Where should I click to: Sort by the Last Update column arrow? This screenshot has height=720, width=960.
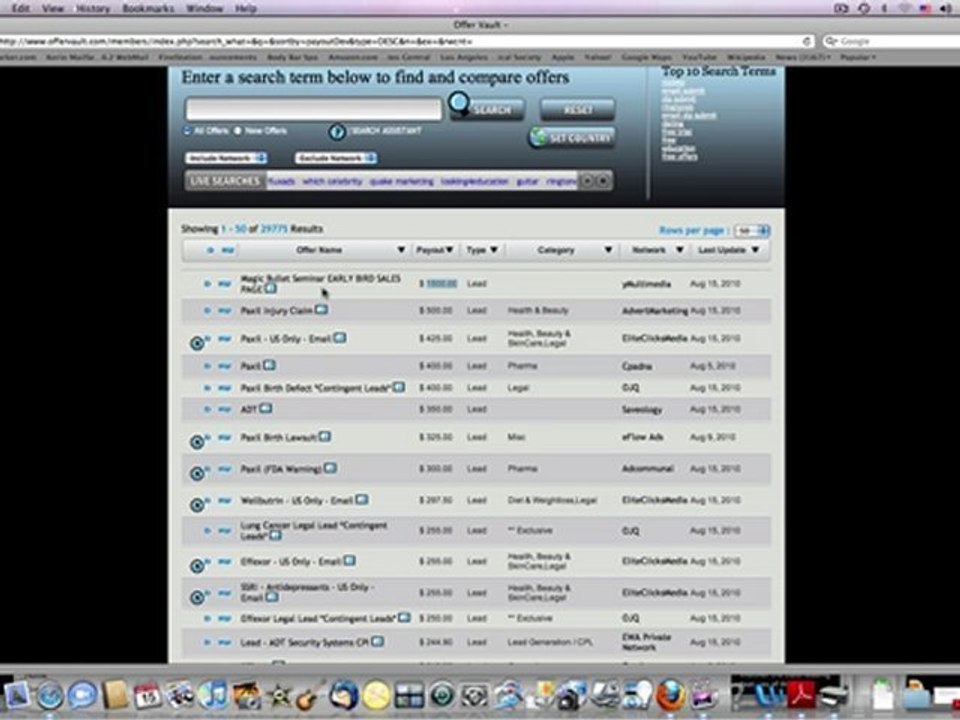755,250
